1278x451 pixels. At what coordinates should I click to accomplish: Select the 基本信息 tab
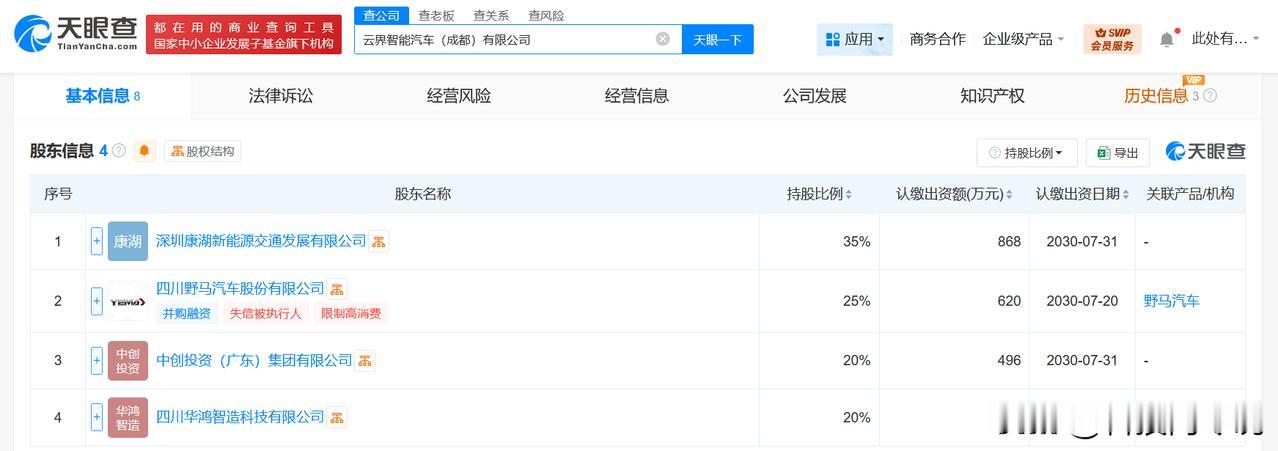tap(102, 96)
